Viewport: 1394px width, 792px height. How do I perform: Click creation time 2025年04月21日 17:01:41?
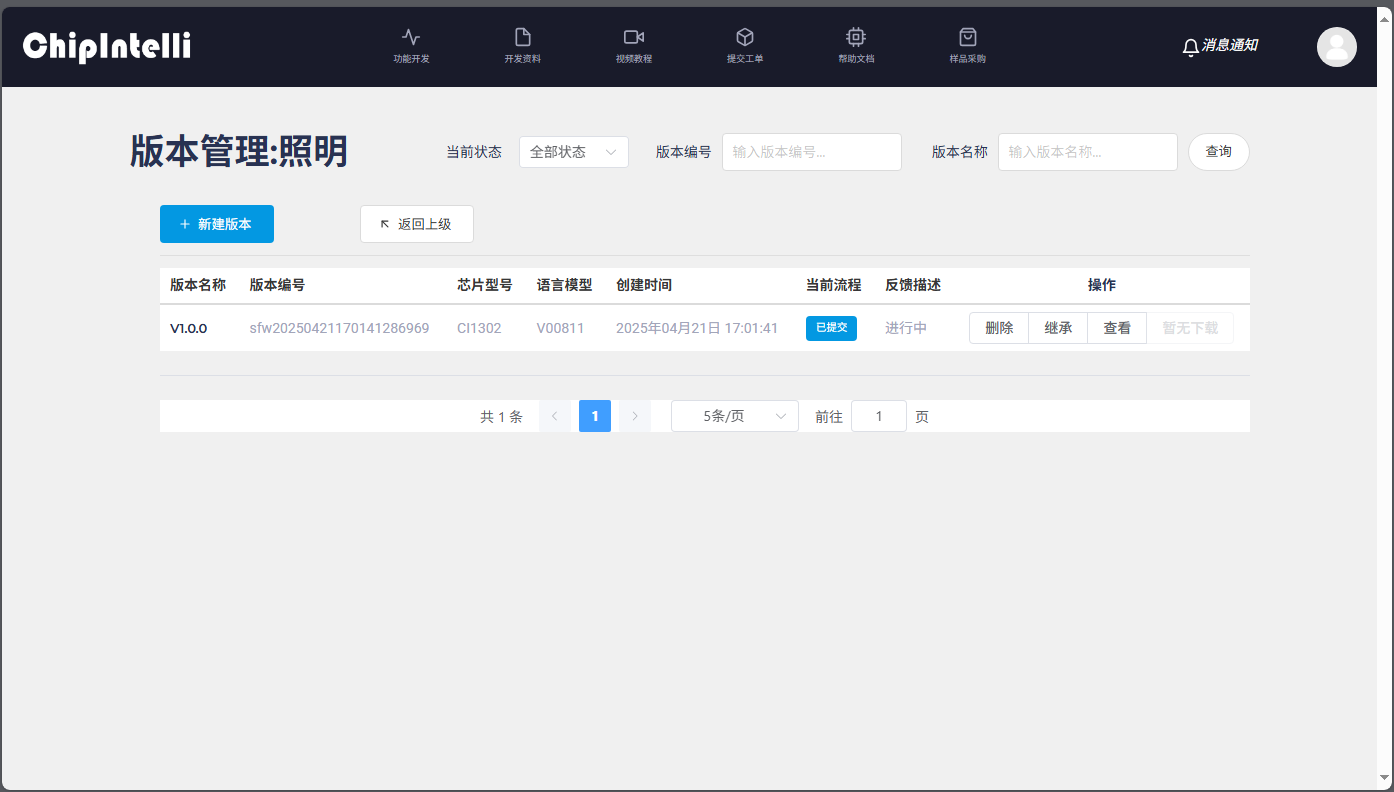tap(697, 328)
